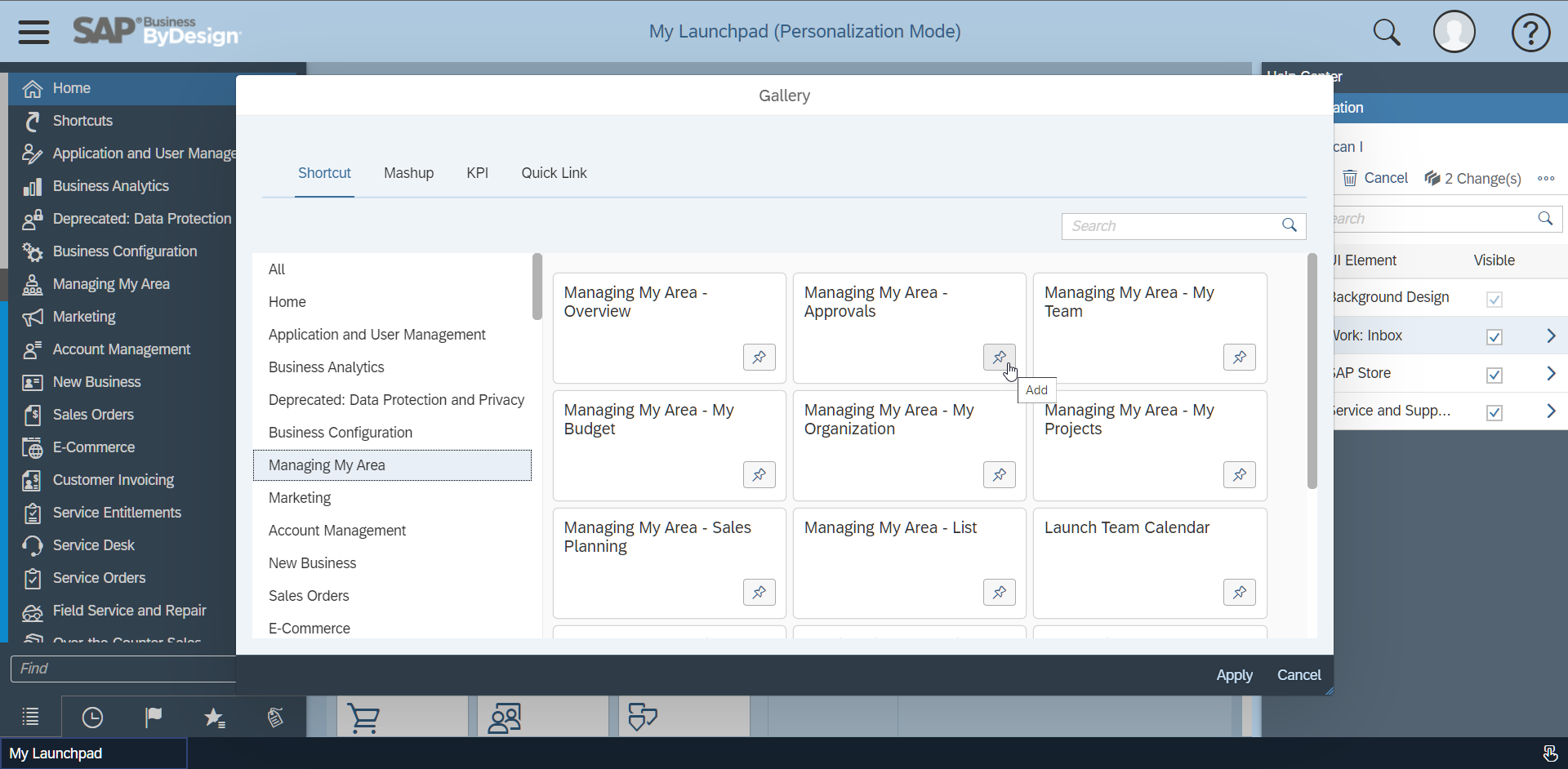This screenshot has height=769, width=1568.
Task: Click Apply in the Gallery dialog
Action: (1234, 675)
